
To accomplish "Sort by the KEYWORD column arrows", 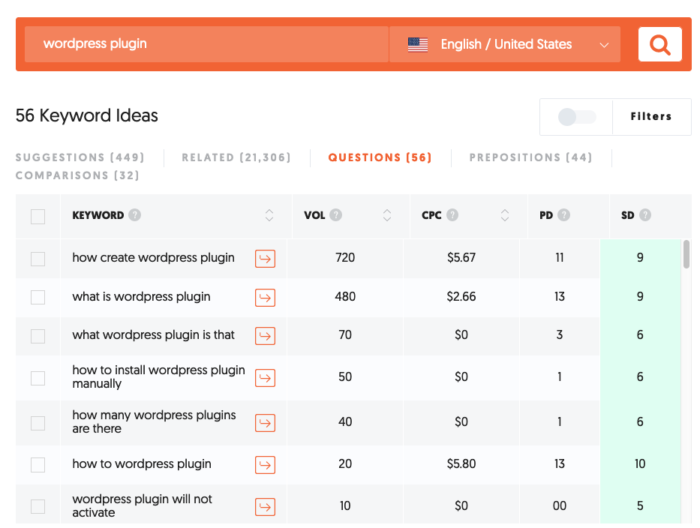I will (269, 215).
